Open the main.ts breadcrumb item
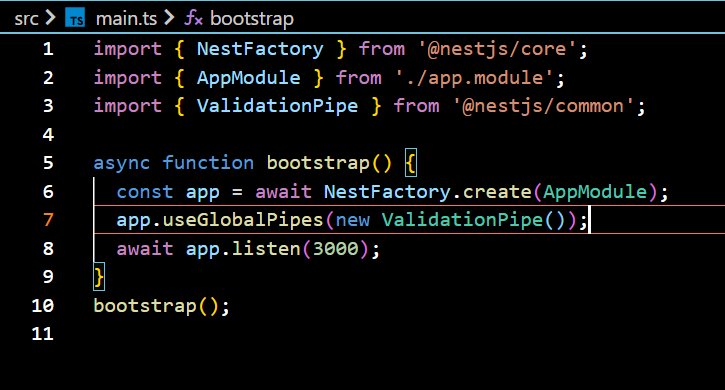Screen dimensions: 725x390 [x=126, y=19]
